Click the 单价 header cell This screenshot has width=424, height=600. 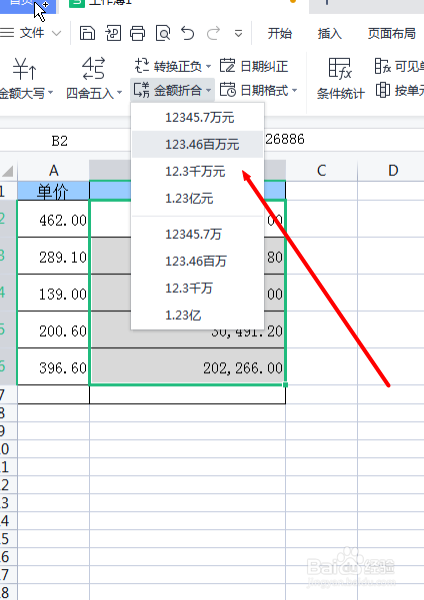click(53, 191)
